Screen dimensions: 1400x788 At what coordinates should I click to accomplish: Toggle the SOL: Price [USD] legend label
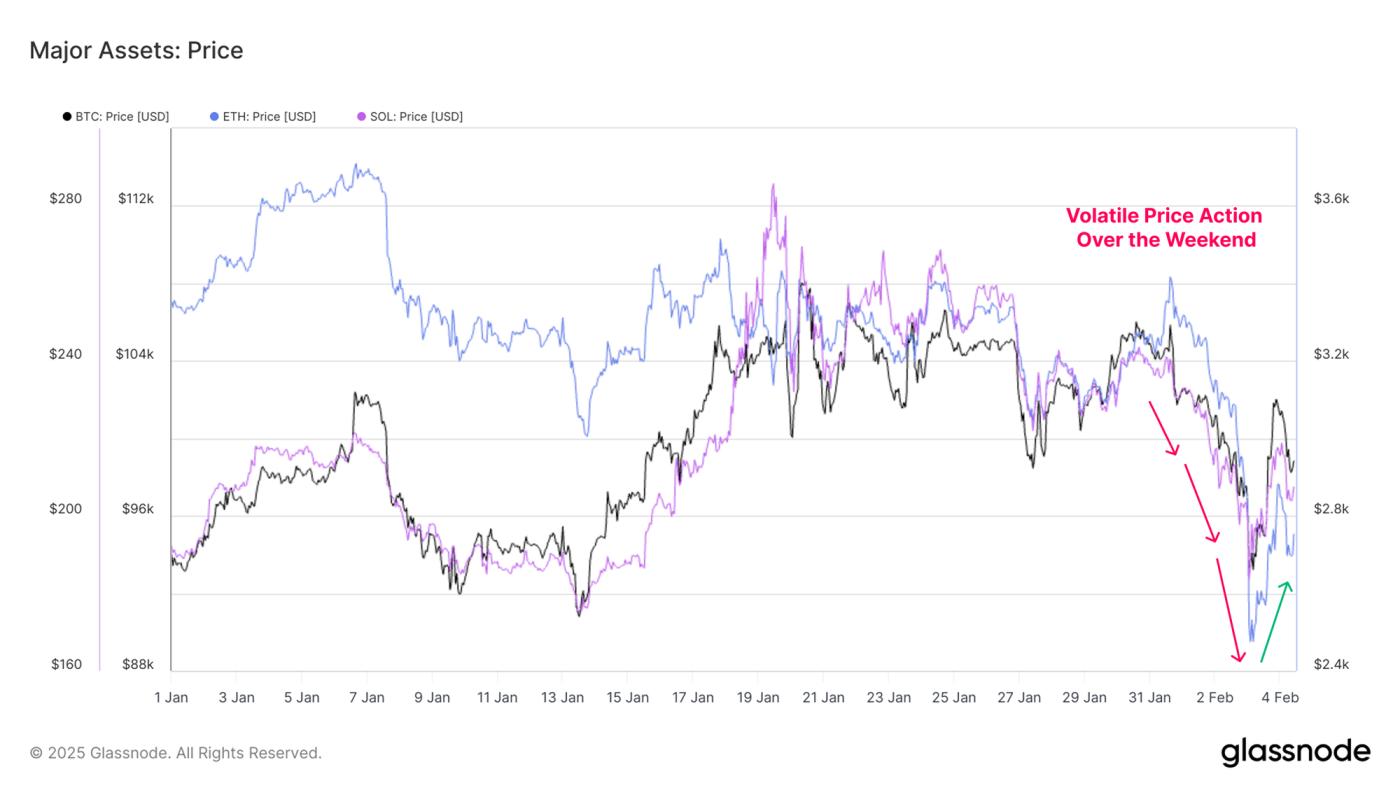point(416,117)
